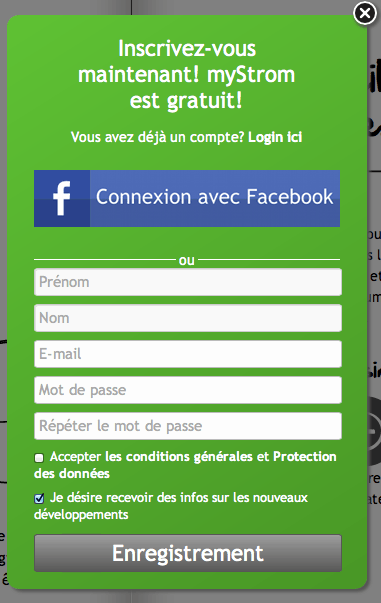381x603 pixels.
Task: Open the 'Login ici' link
Action: coord(275,137)
